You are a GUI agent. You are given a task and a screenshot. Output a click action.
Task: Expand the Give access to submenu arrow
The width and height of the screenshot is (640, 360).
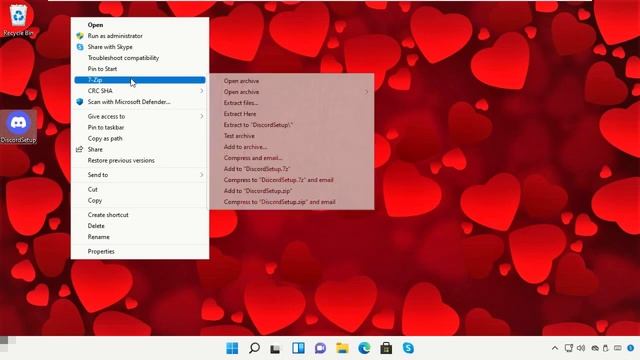point(202,116)
